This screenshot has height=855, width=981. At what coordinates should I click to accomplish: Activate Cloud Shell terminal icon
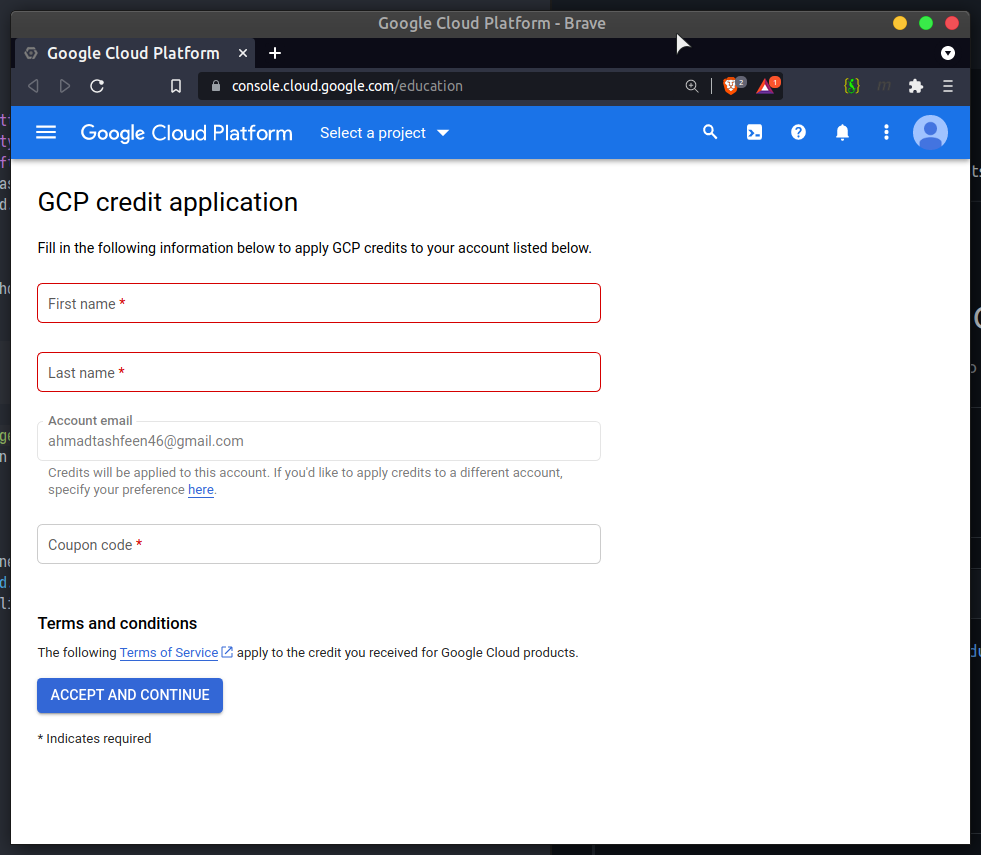[x=754, y=132]
